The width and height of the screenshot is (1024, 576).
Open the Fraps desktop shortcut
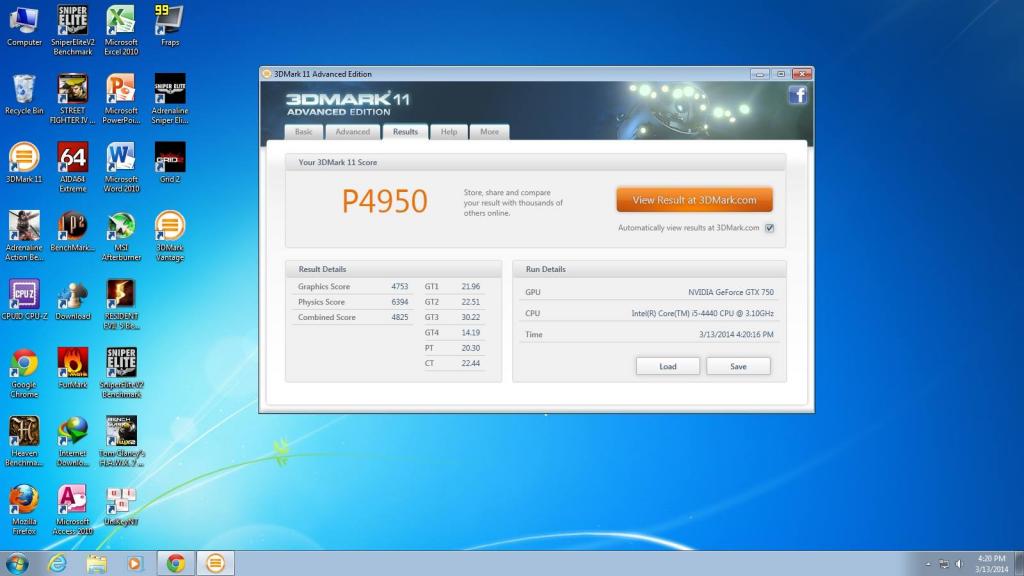[170, 27]
